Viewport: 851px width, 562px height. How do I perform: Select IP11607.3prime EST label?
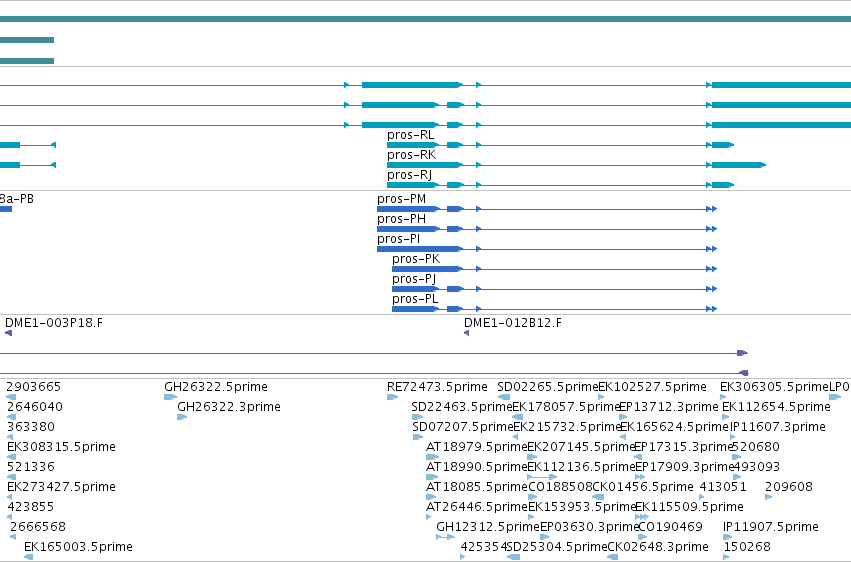tap(777, 427)
